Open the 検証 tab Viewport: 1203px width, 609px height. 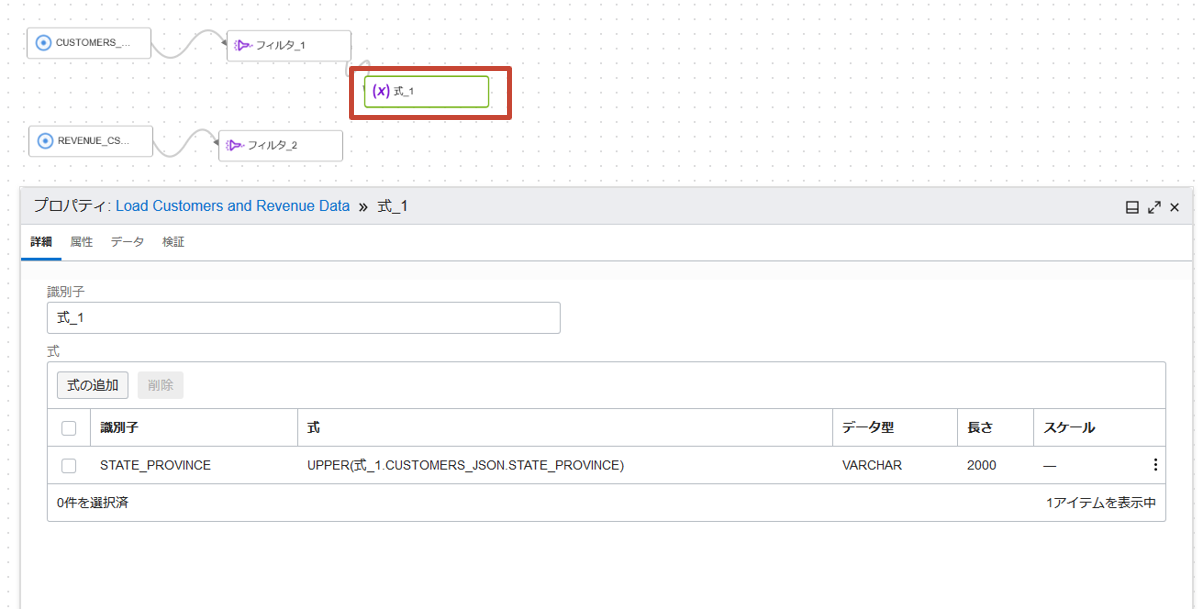173,242
